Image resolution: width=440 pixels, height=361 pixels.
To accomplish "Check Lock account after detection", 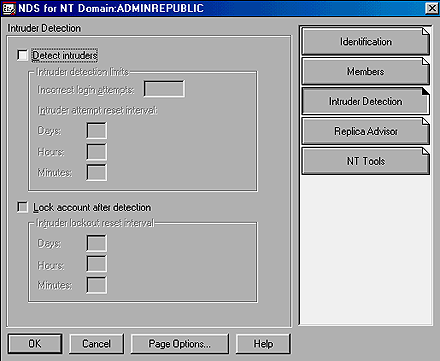I will click(22, 207).
